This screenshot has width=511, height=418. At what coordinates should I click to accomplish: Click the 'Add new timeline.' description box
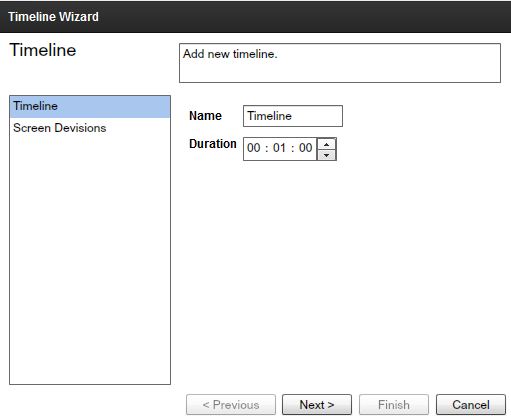(340, 63)
